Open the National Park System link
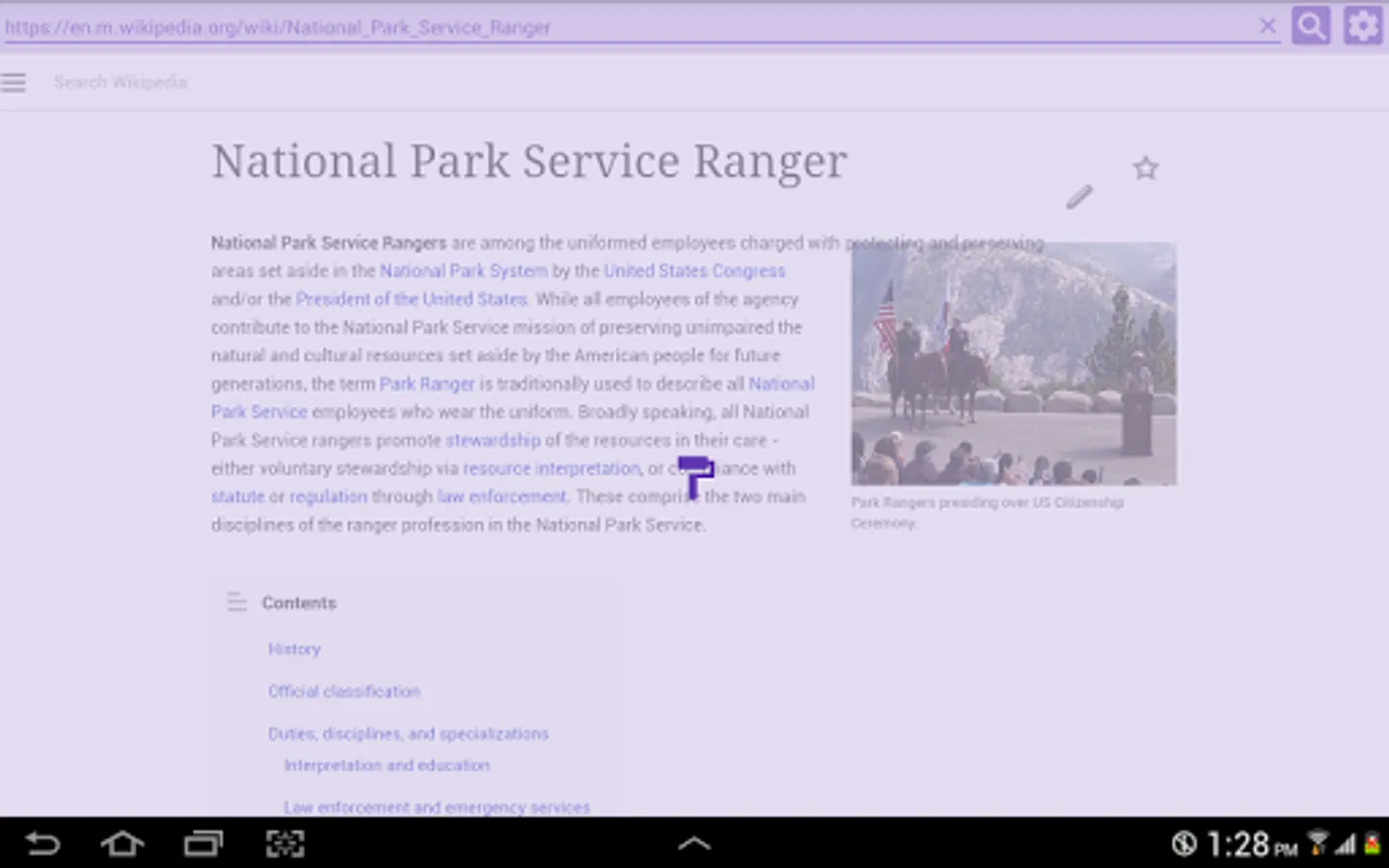Image resolution: width=1389 pixels, height=868 pixels. (463, 271)
